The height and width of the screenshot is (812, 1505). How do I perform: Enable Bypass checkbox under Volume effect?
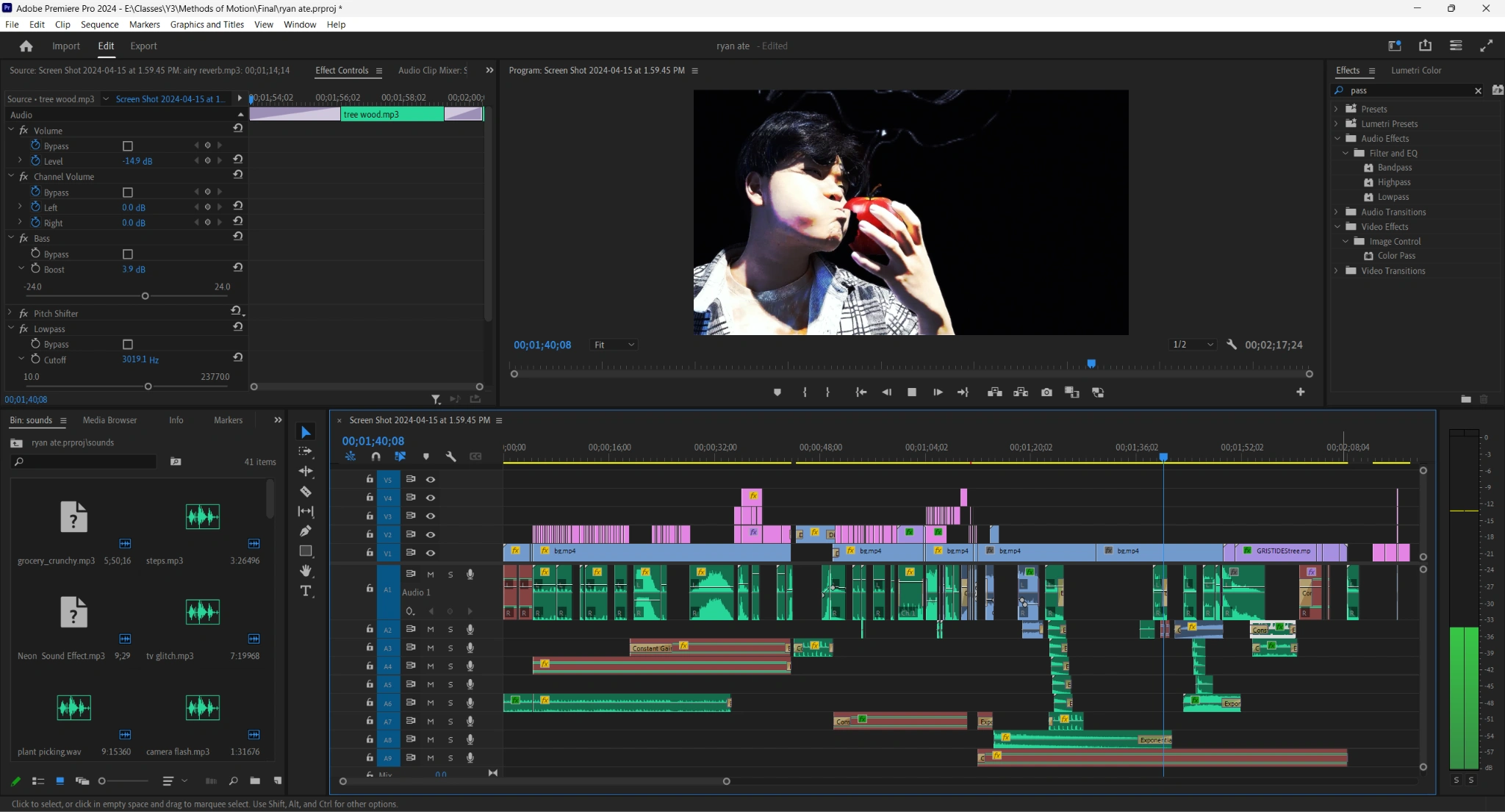point(128,146)
